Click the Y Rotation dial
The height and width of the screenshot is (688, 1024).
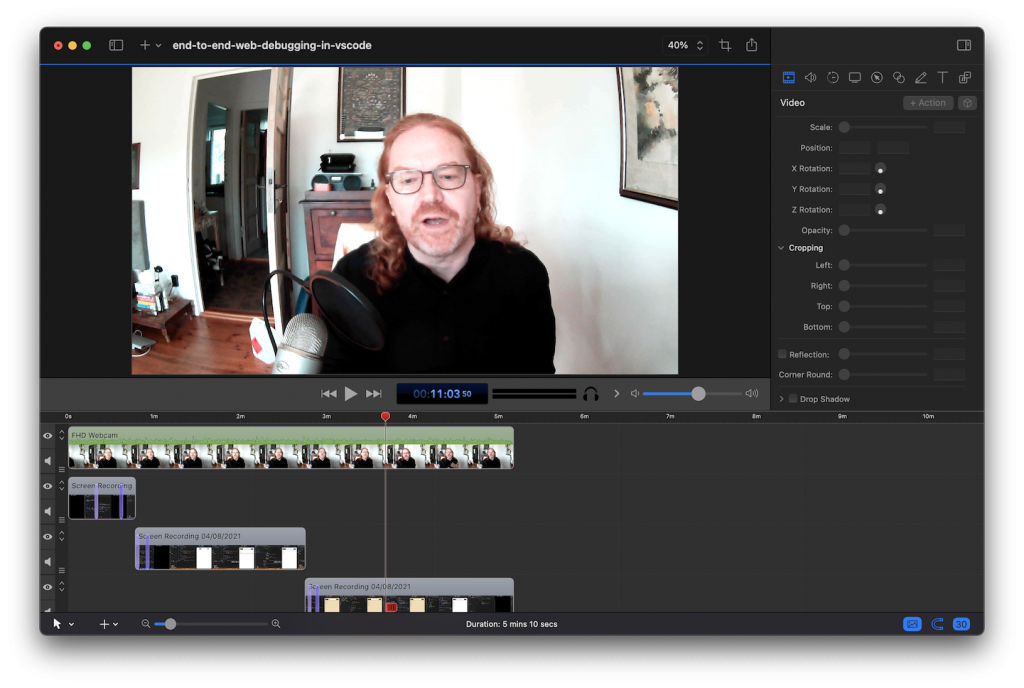coord(880,189)
